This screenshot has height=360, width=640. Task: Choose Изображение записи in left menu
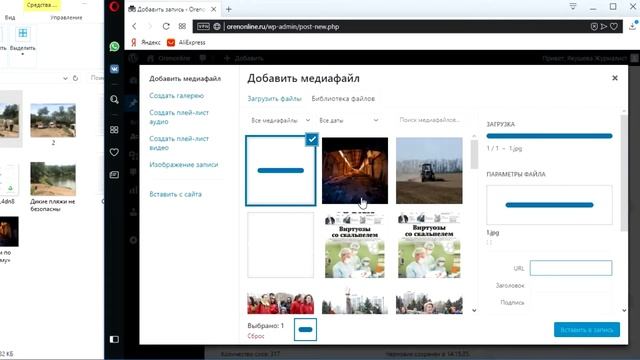coord(184,164)
